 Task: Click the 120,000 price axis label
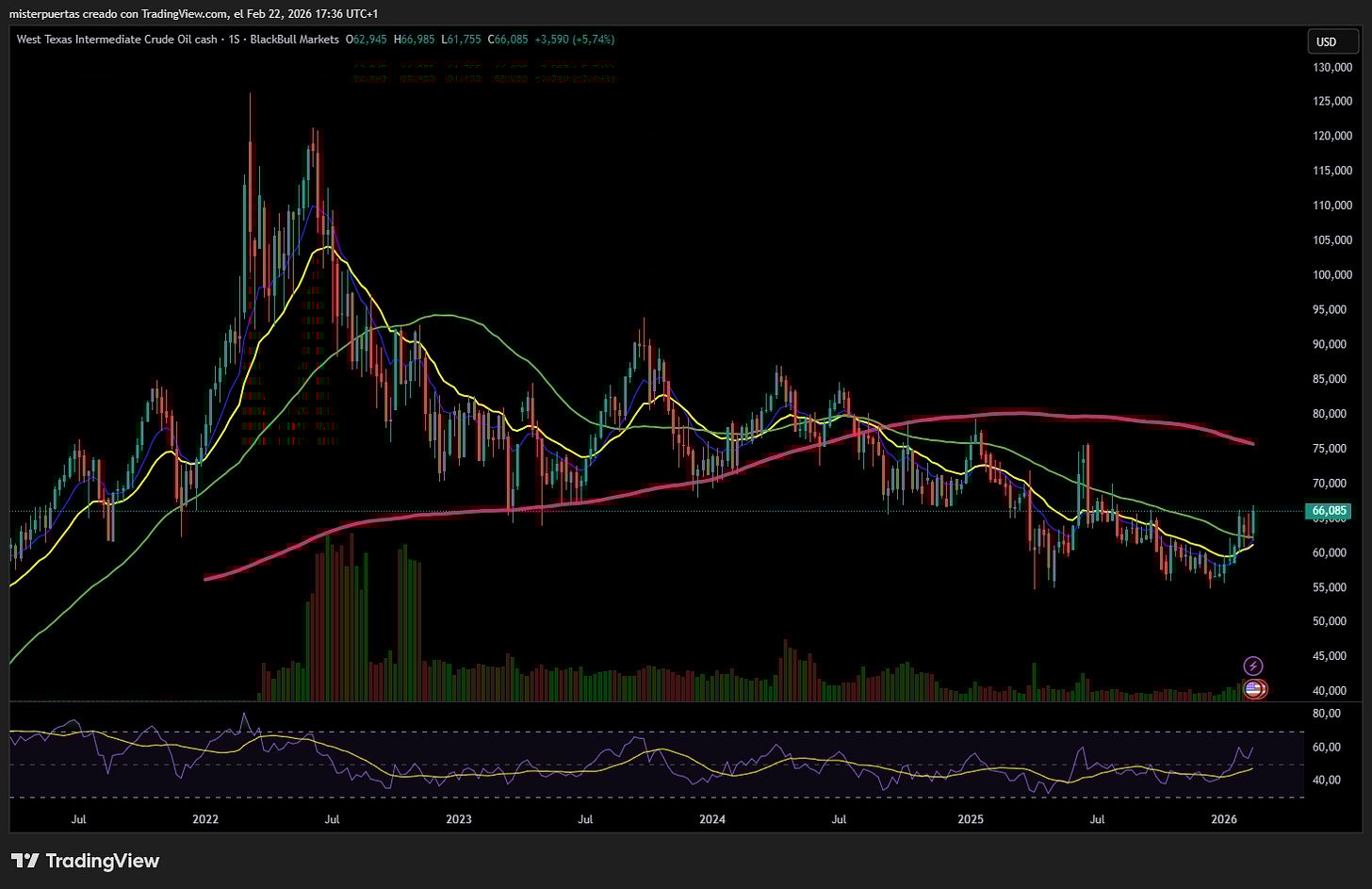[1332, 136]
